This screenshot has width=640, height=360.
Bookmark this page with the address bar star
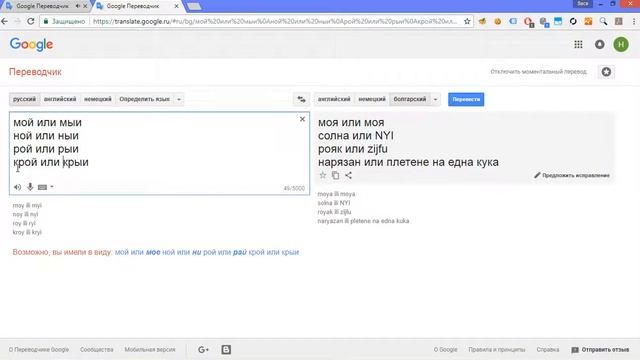tap(467, 21)
